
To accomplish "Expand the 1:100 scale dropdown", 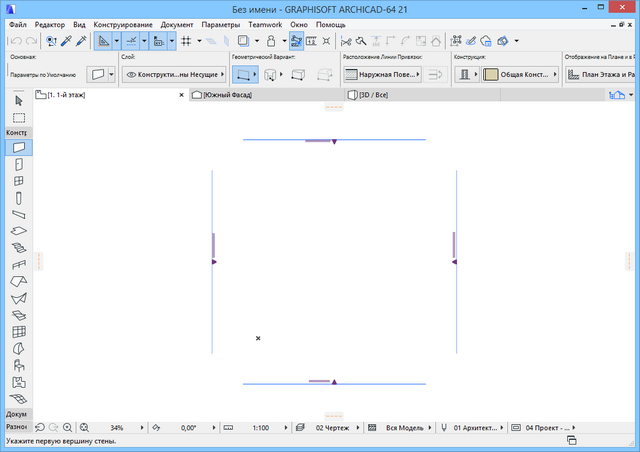I will [x=260, y=427].
